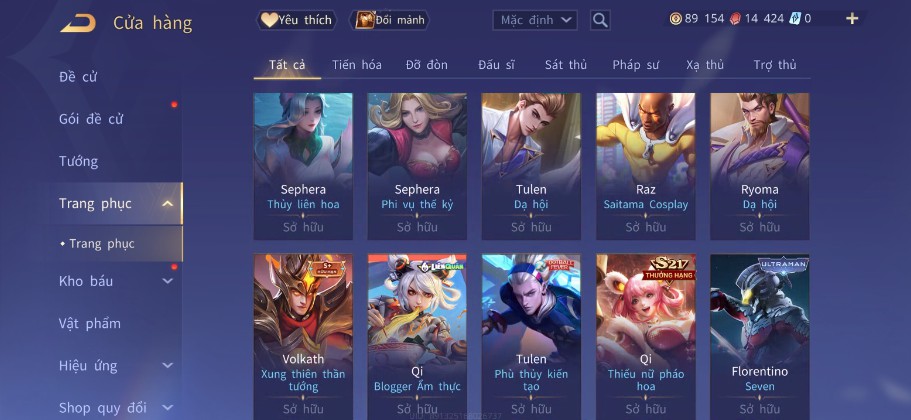Click the blue voucher currency icon

tap(795, 19)
